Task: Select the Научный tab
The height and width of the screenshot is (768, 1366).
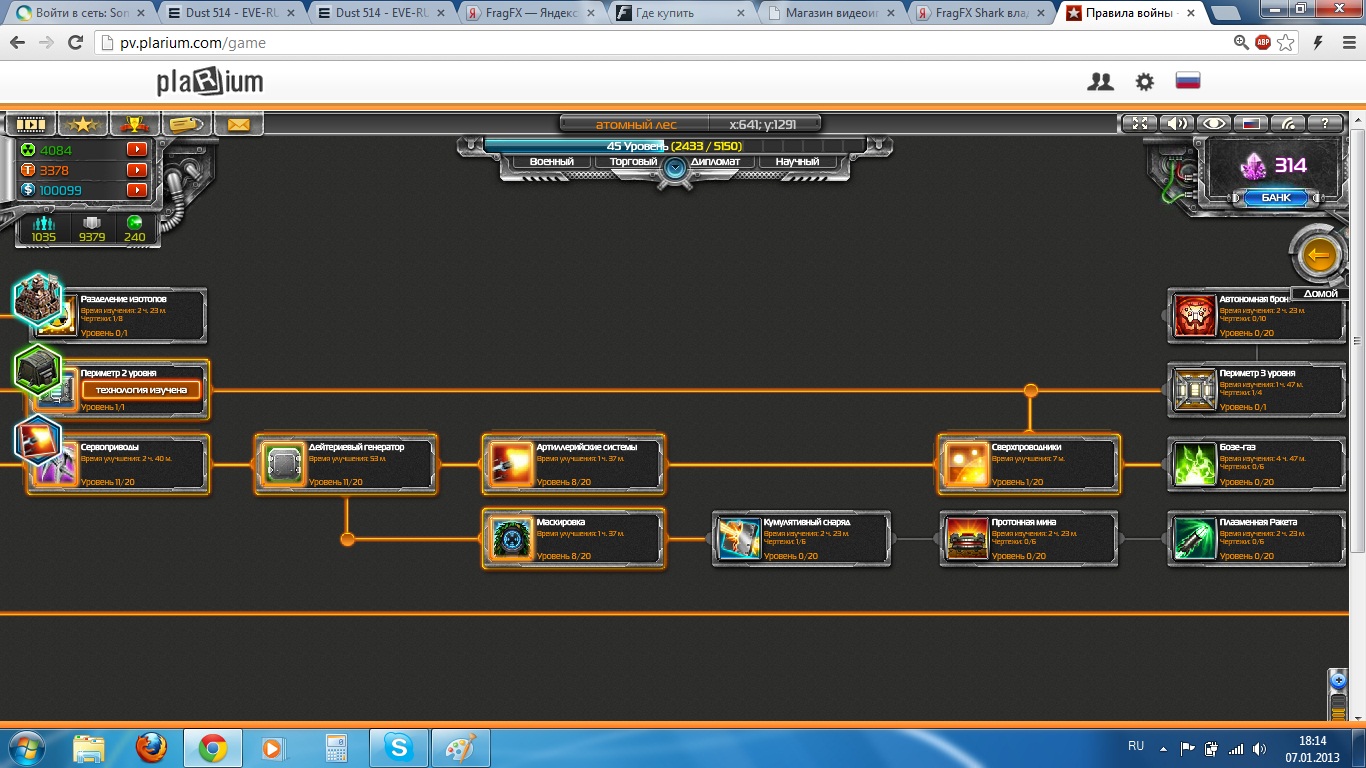Action: pos(797,161)
